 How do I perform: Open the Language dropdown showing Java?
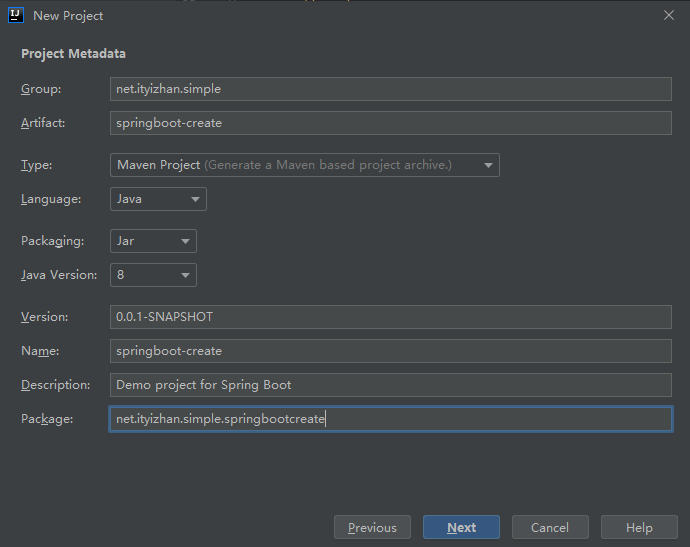point(158,199)
